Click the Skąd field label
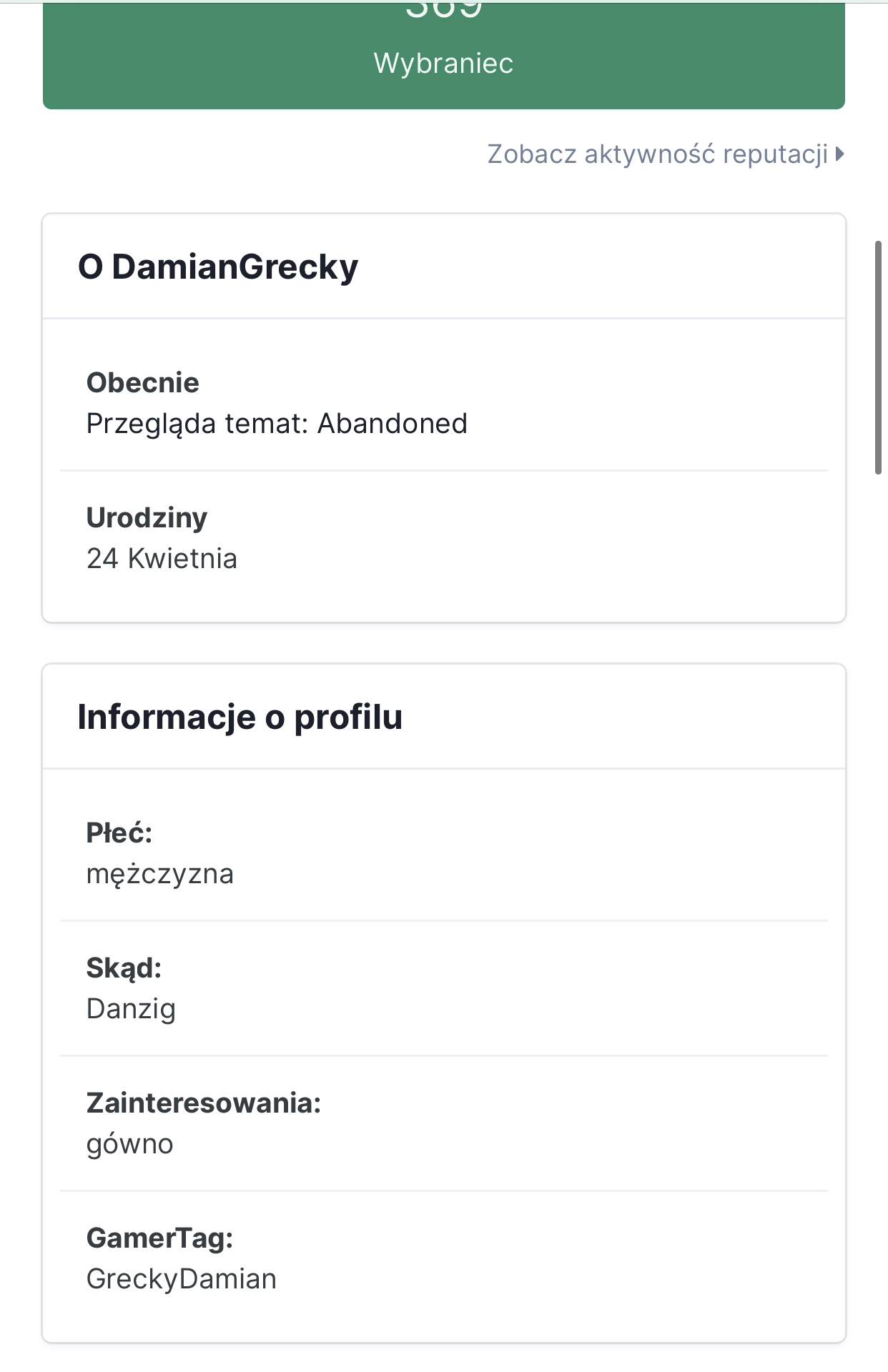888x1372 pixels. click(x=124, y=968)
